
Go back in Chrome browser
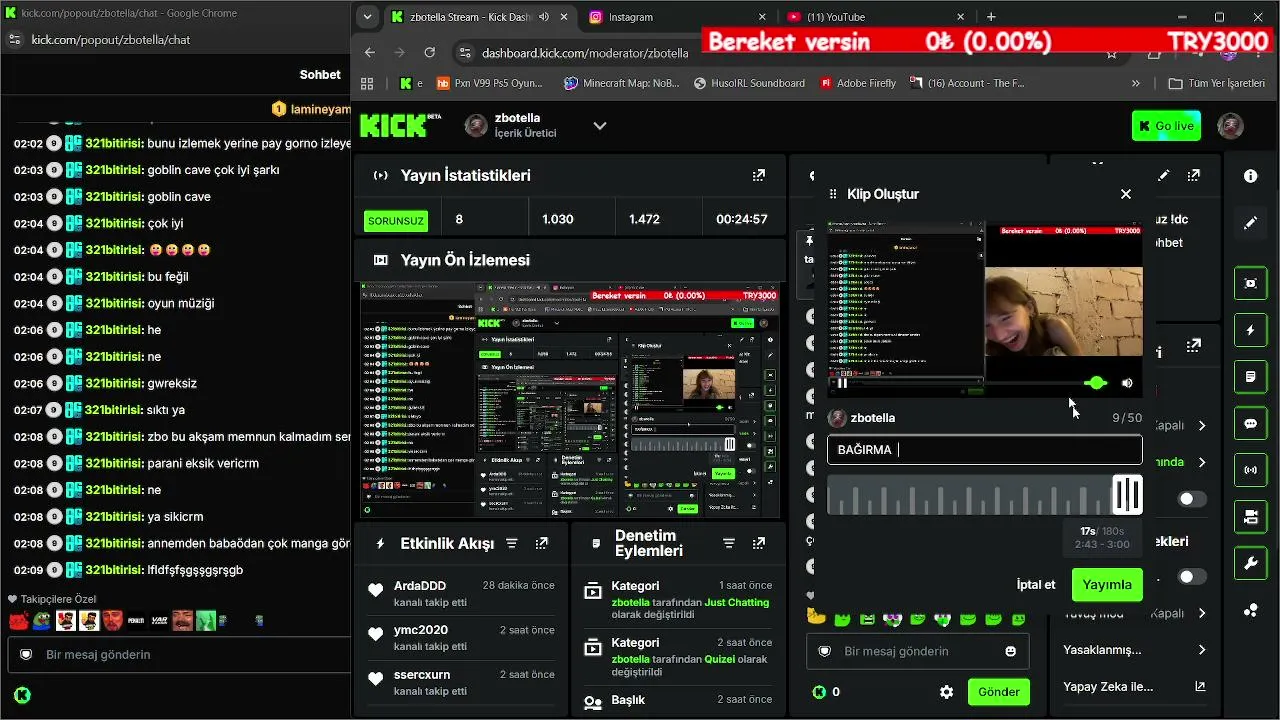tap(370, 53)
